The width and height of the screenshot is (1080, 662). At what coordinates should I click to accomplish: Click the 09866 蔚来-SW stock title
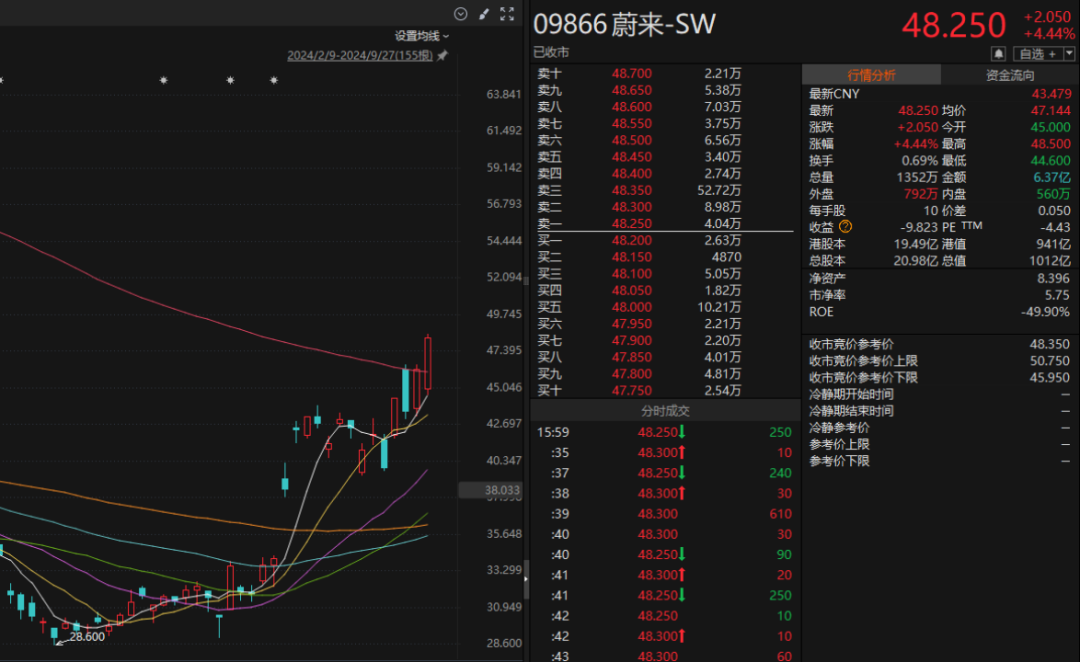coord(624,25)
